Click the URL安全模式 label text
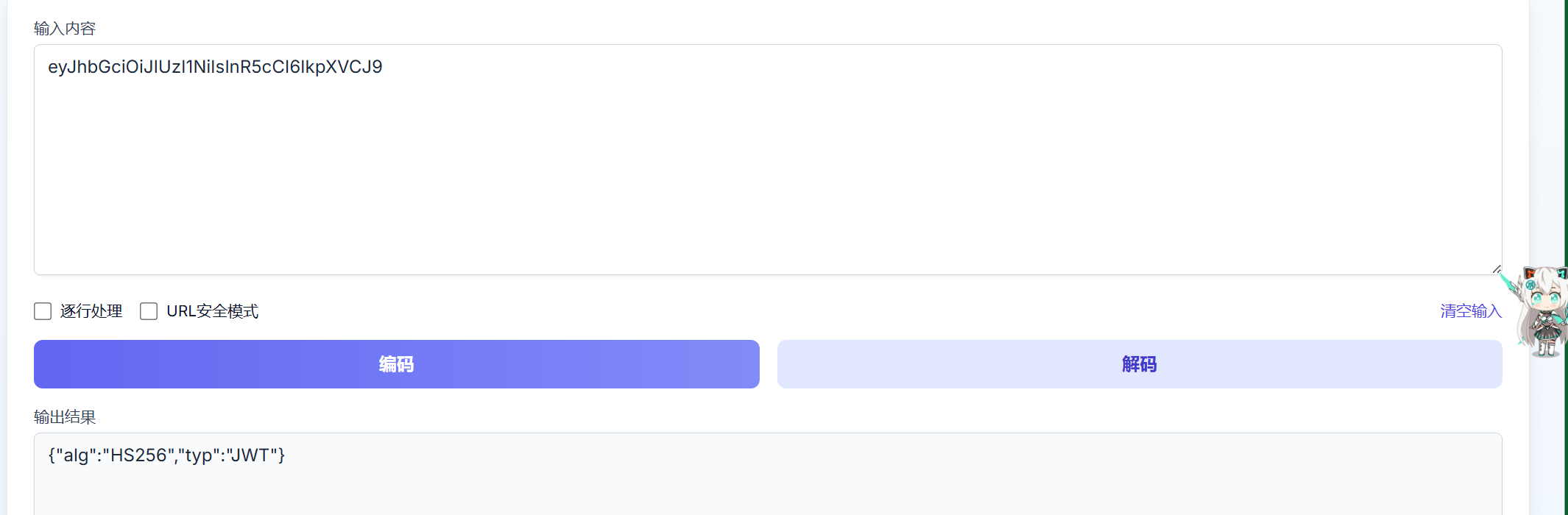This screenshot has height=515, width=1568. click(x=213, y=311)
